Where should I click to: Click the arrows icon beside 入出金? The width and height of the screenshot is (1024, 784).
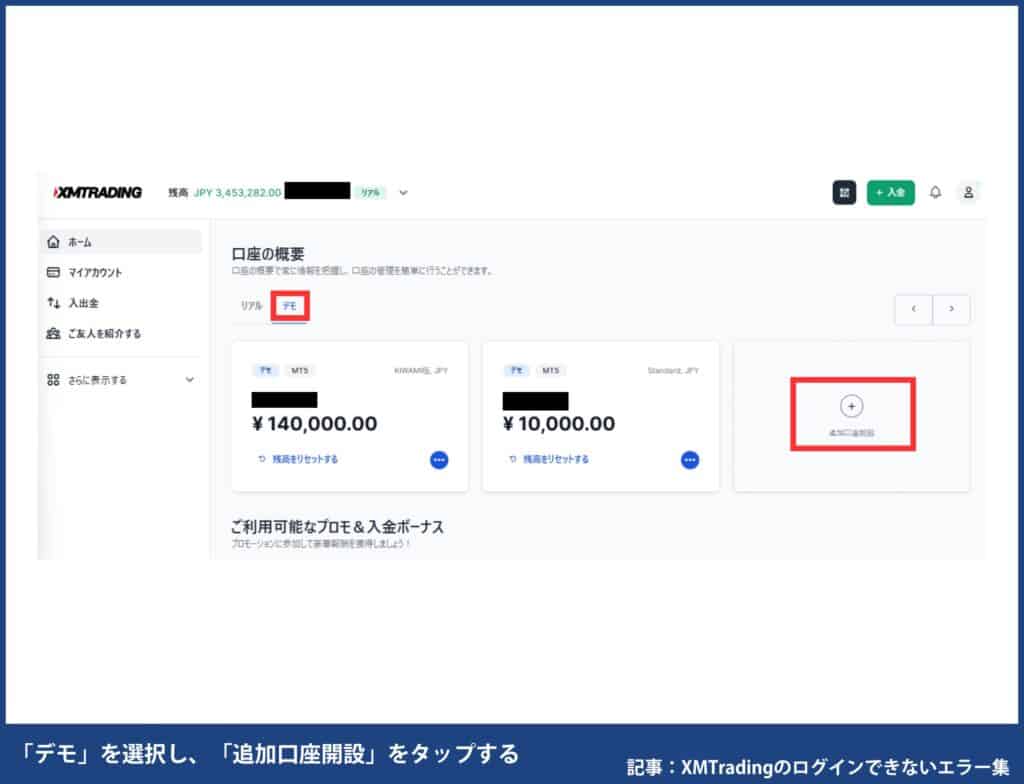[54, 303]
